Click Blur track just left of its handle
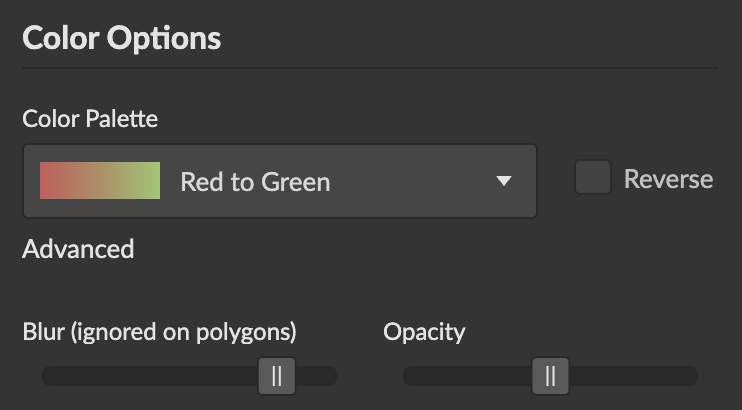This screenshot has height=410, width=742. 240,376
